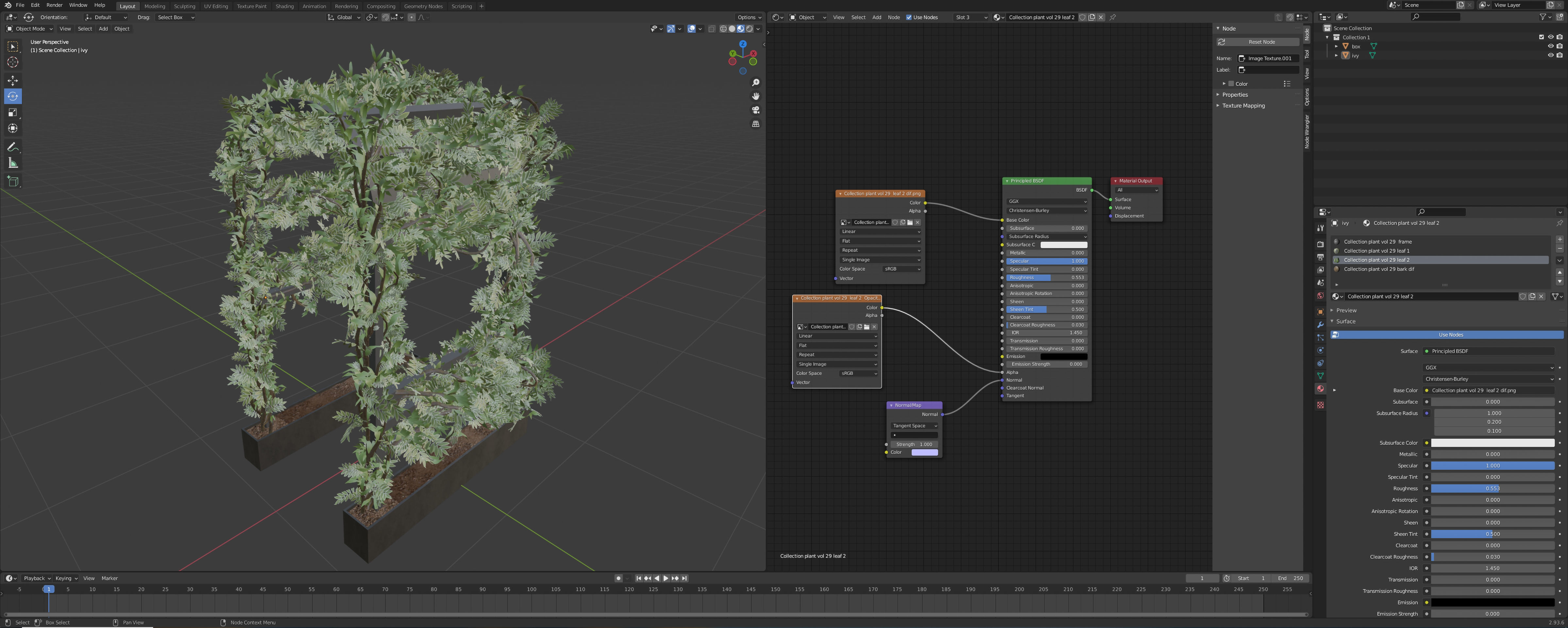Viewport: 1568px width, 628px height.
Task: Open the Tangent Space dropdown in Normal Map
Action: pyautogui.click(x=914, y=426)
